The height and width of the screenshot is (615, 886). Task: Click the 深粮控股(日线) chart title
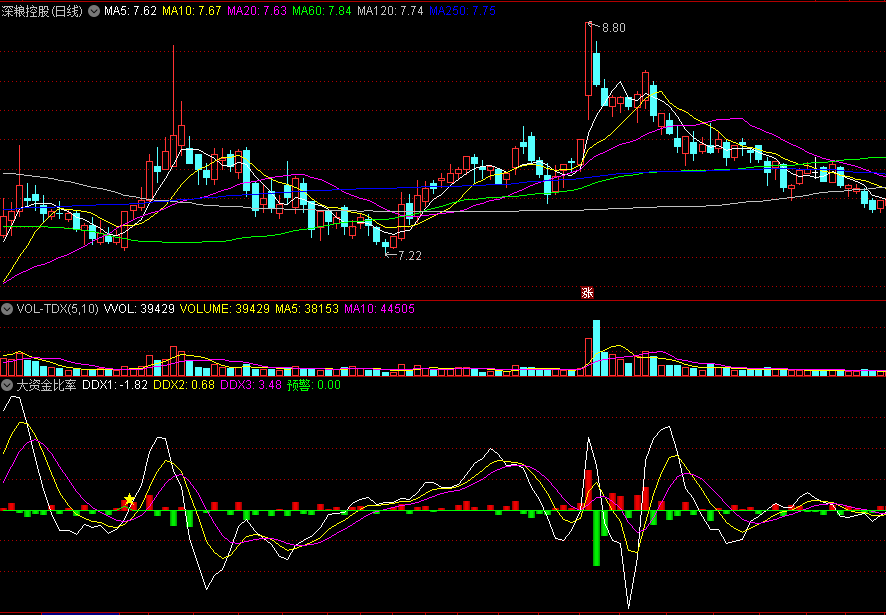point(42,11)
